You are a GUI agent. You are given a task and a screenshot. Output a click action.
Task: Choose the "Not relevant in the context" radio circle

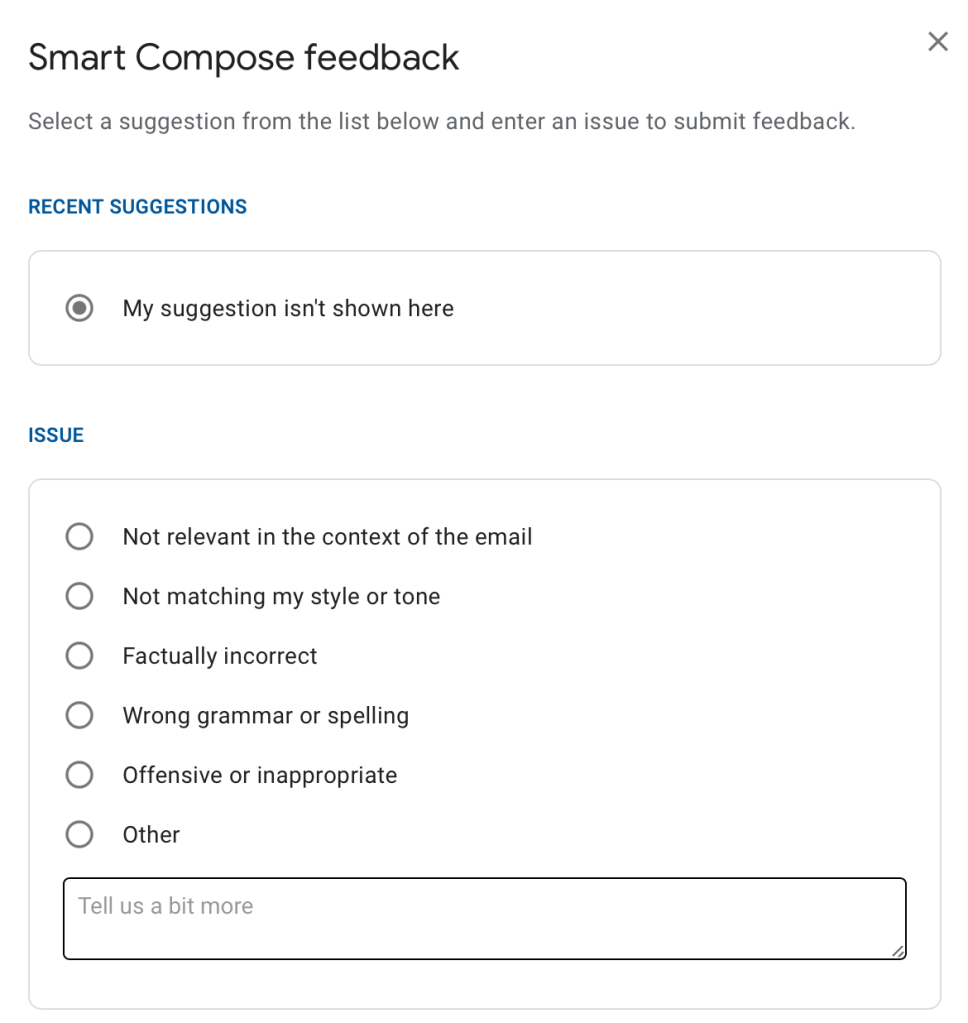(x=79, y=537)
